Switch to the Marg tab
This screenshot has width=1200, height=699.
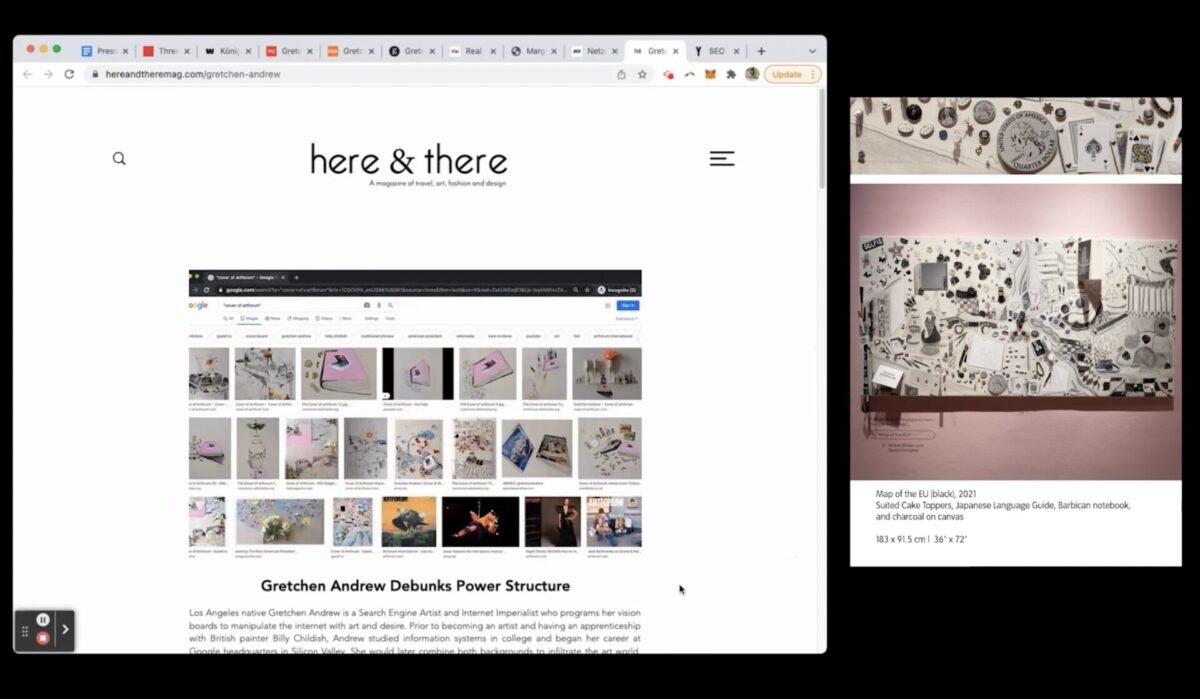pyautogui.click(x=533, y=51)
